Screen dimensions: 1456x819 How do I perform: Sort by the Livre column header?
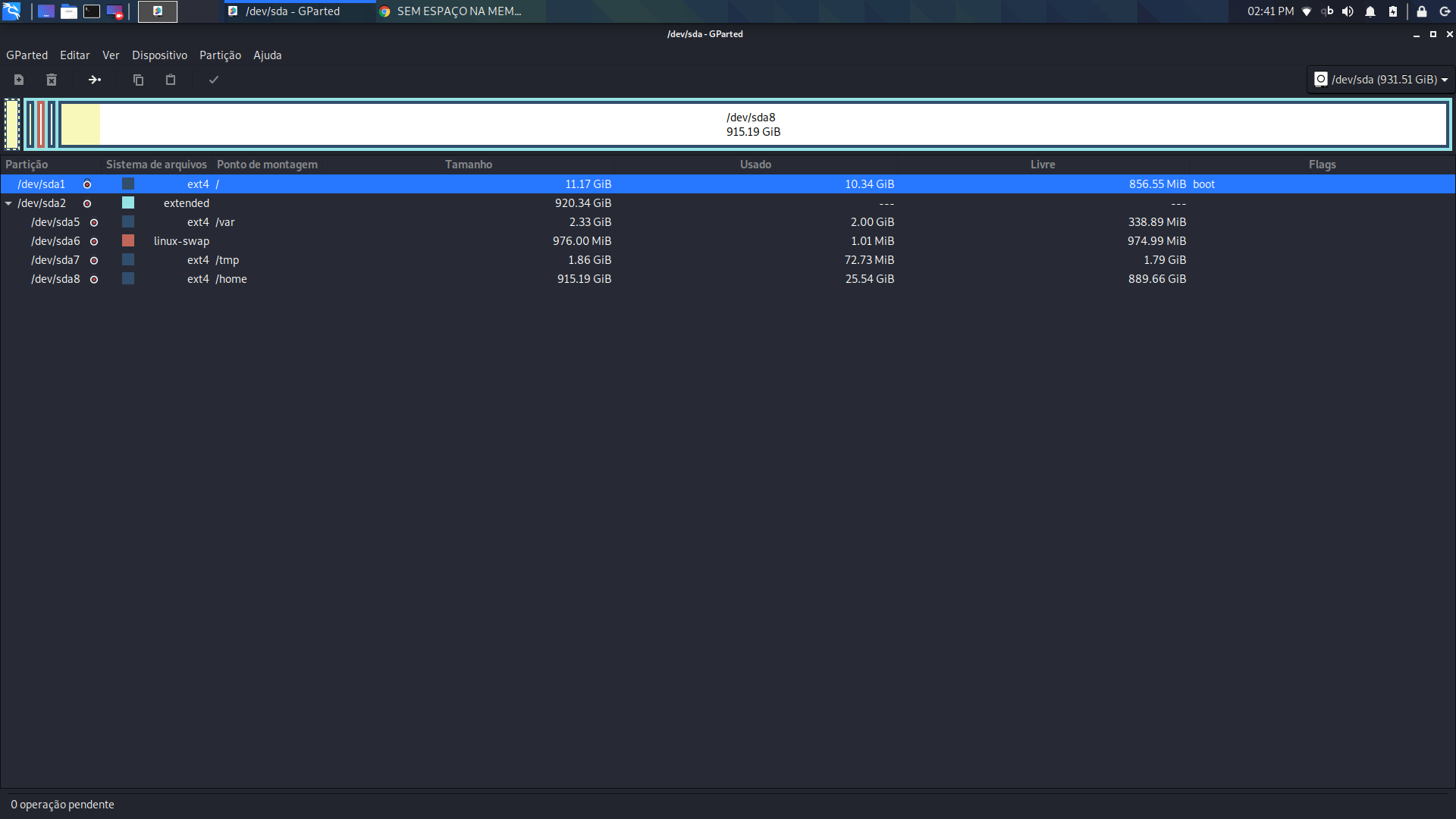click(1043, 165)
